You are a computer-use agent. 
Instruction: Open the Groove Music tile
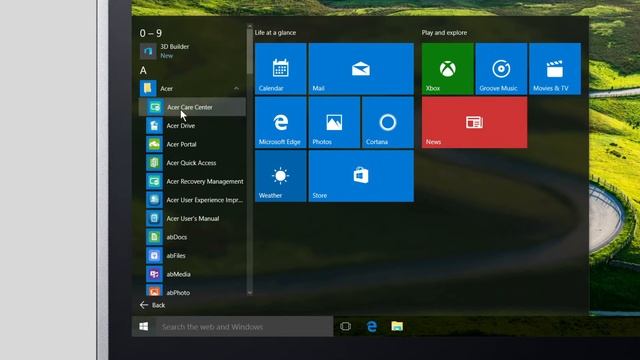[501, 69]
